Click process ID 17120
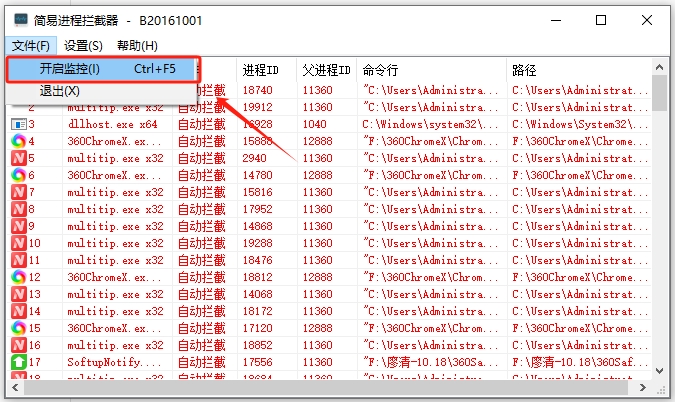 [257, 328]
